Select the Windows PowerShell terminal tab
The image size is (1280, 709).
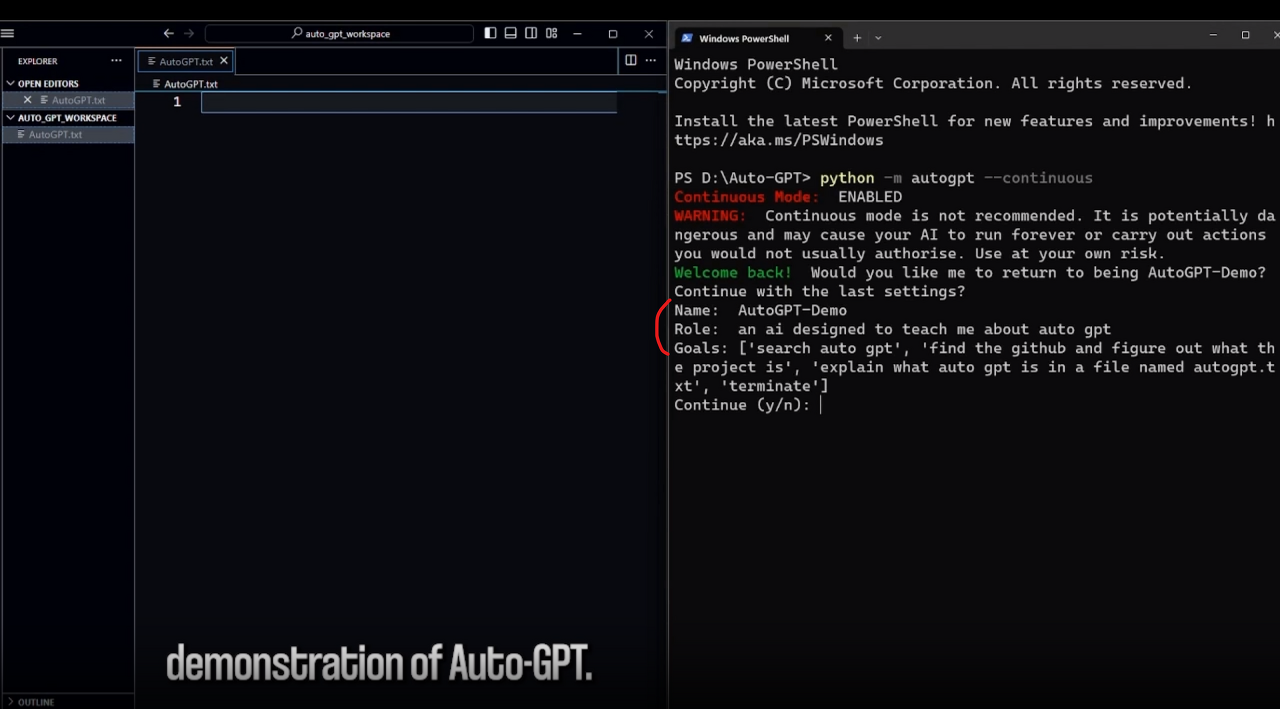(x=758, y=38)
